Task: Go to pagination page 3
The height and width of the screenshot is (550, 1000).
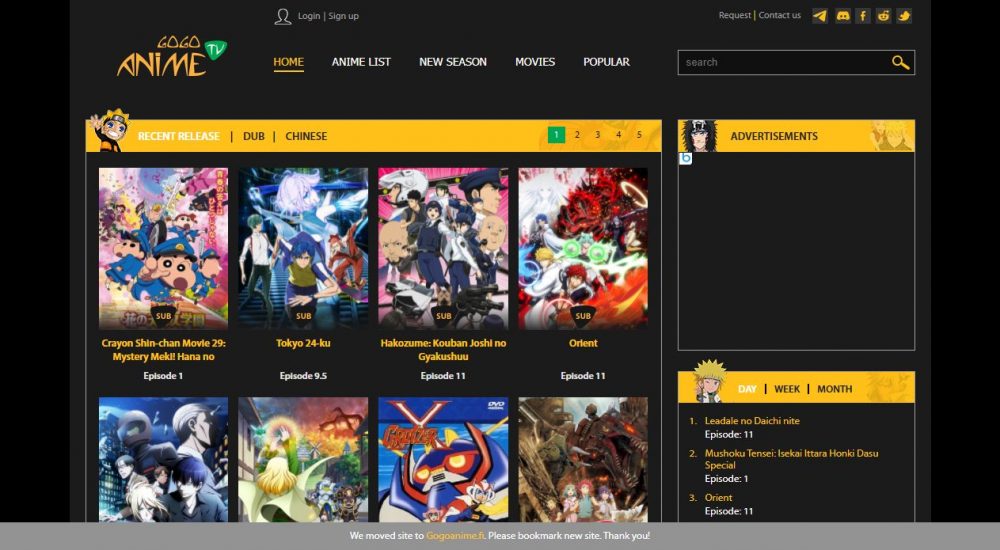Action: [x=598, y=135]
